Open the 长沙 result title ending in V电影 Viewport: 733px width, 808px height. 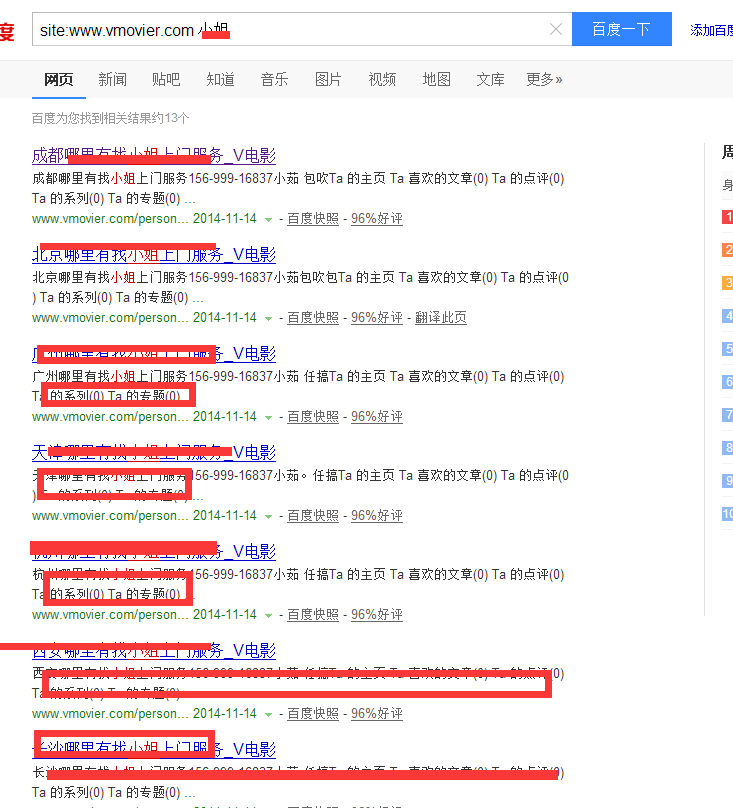click(154, 749)
